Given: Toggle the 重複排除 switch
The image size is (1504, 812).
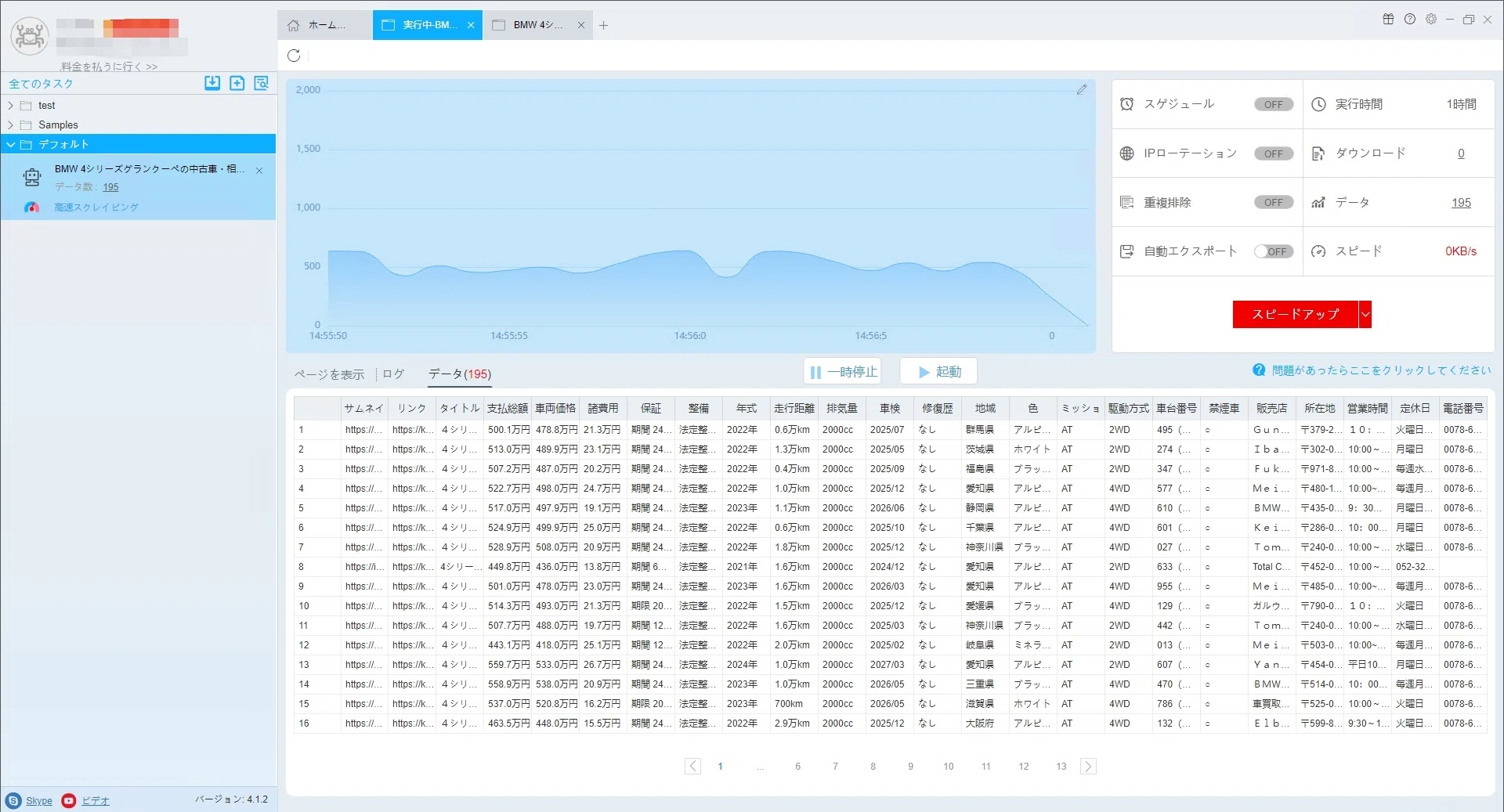Looking at the screenshot, I should coord(1274,202).
